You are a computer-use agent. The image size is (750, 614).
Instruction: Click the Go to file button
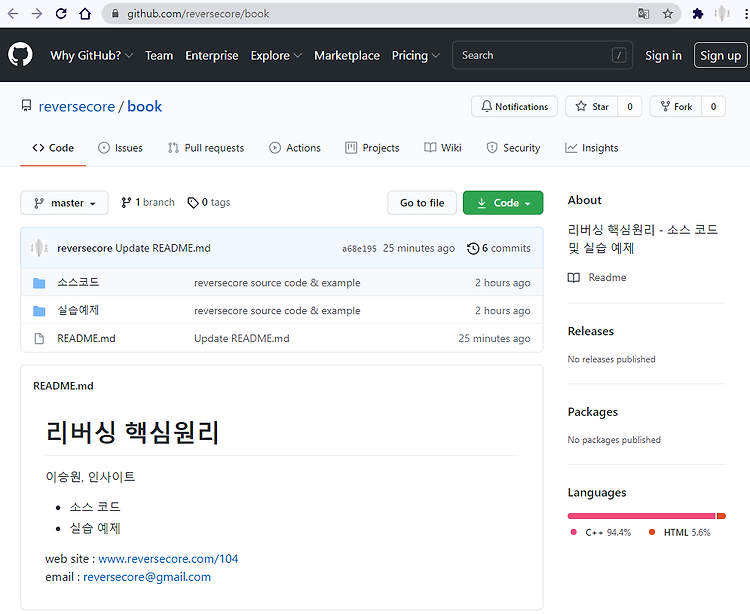pyautogui.click(x=422, y=203)
